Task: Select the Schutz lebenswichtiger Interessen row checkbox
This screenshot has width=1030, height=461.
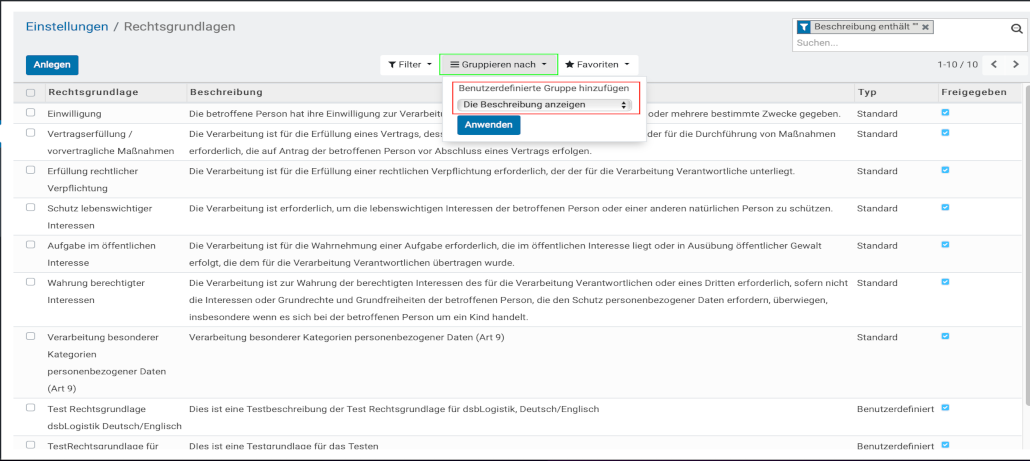Action: 31,208
